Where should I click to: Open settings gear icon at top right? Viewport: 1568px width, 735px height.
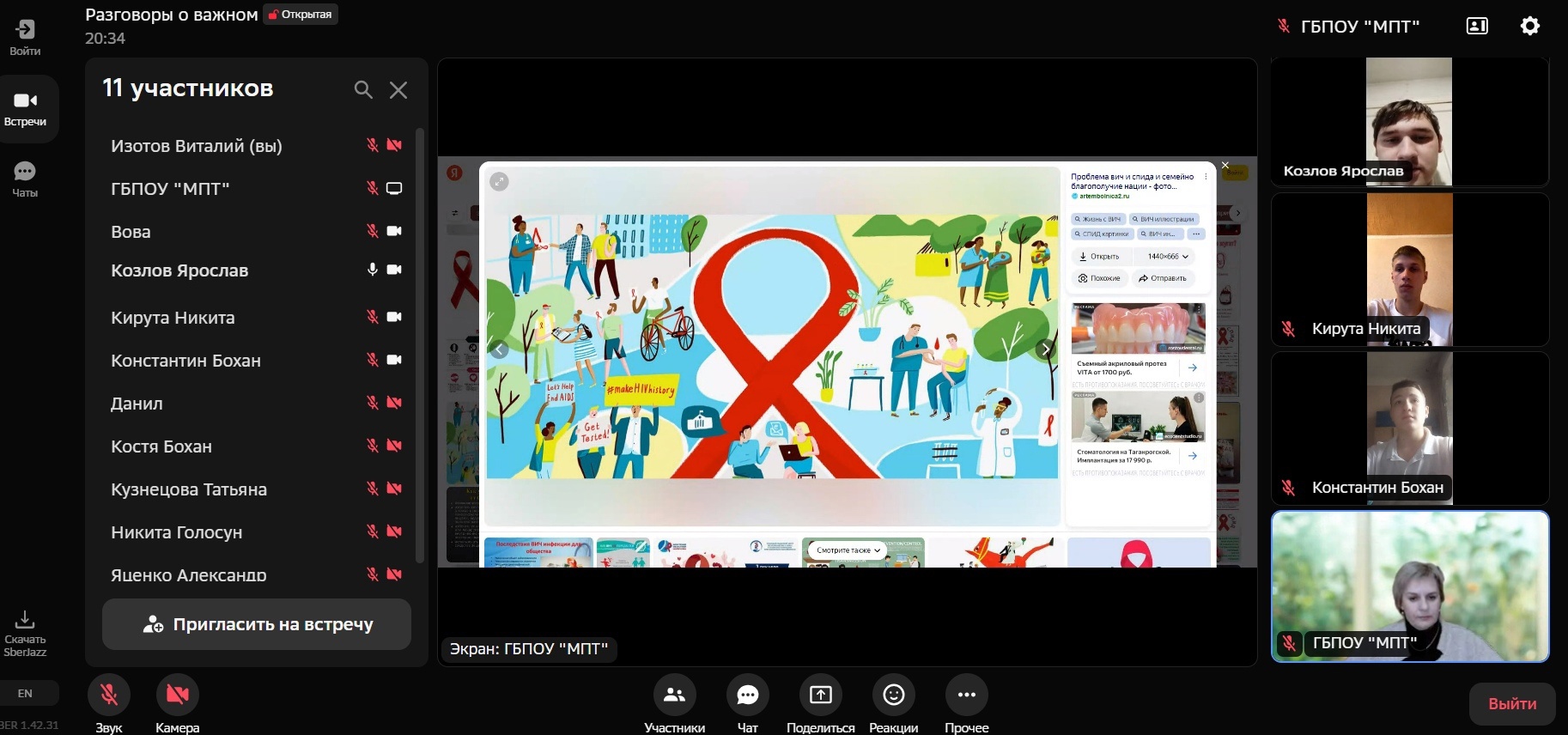[1530, 26]
